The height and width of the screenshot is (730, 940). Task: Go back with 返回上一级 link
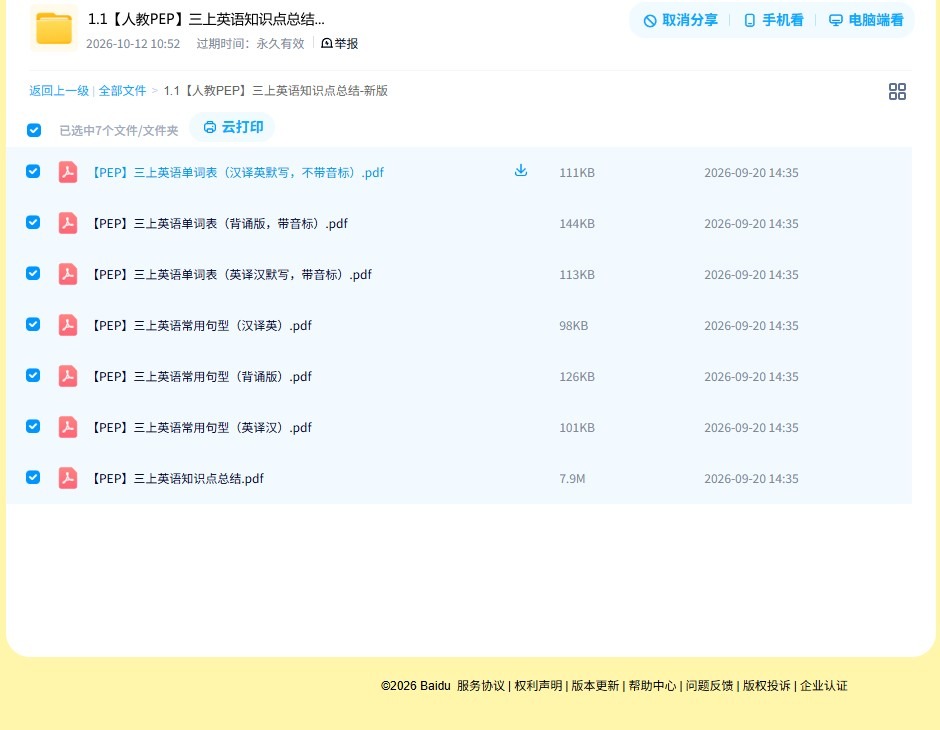click(59, 91)
